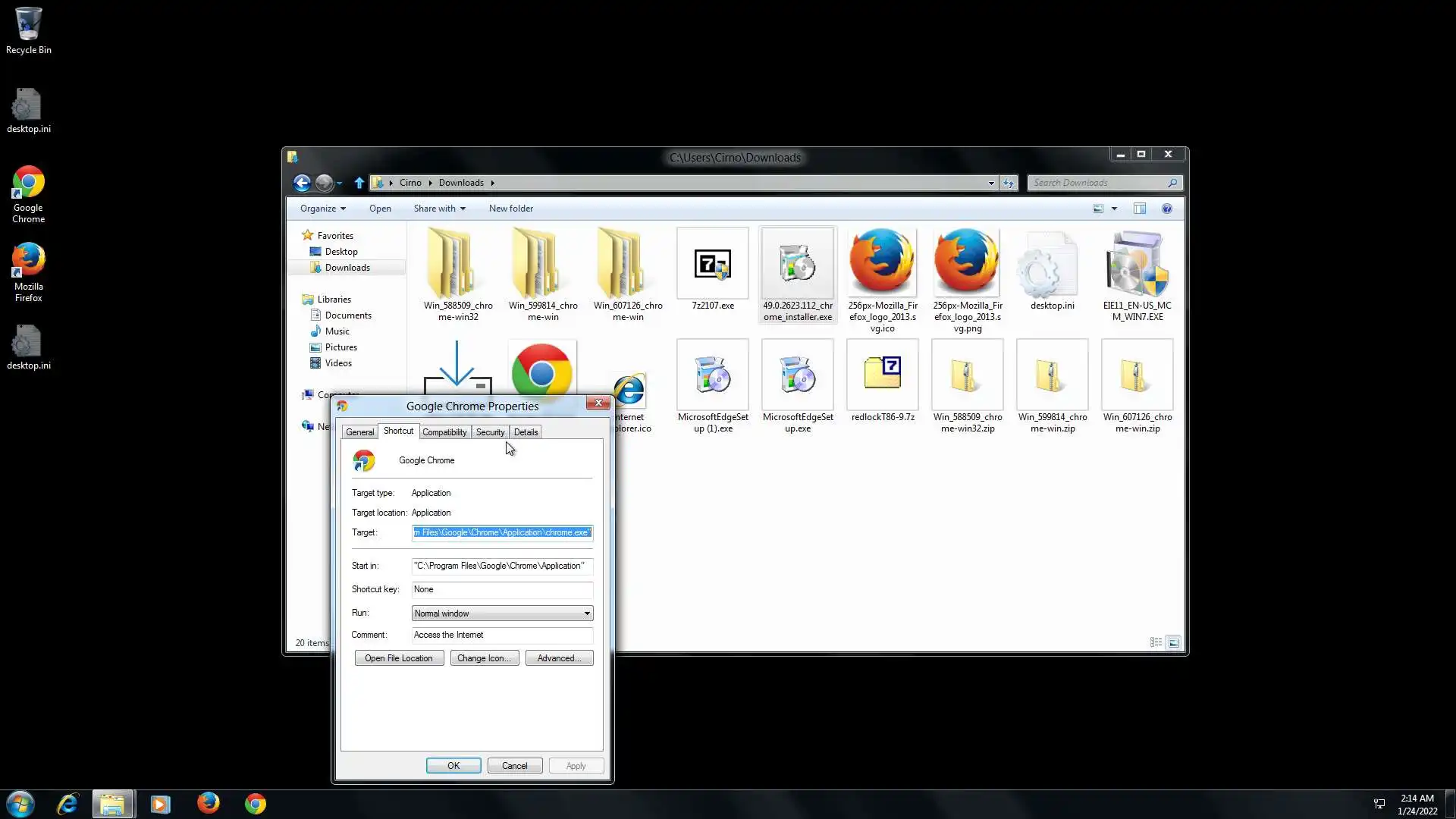The image size is (1456, 819).
Task: Select the EIE11_EN-US_MCM_WIN7.EXE installer icon
Action: [1137, 265]
